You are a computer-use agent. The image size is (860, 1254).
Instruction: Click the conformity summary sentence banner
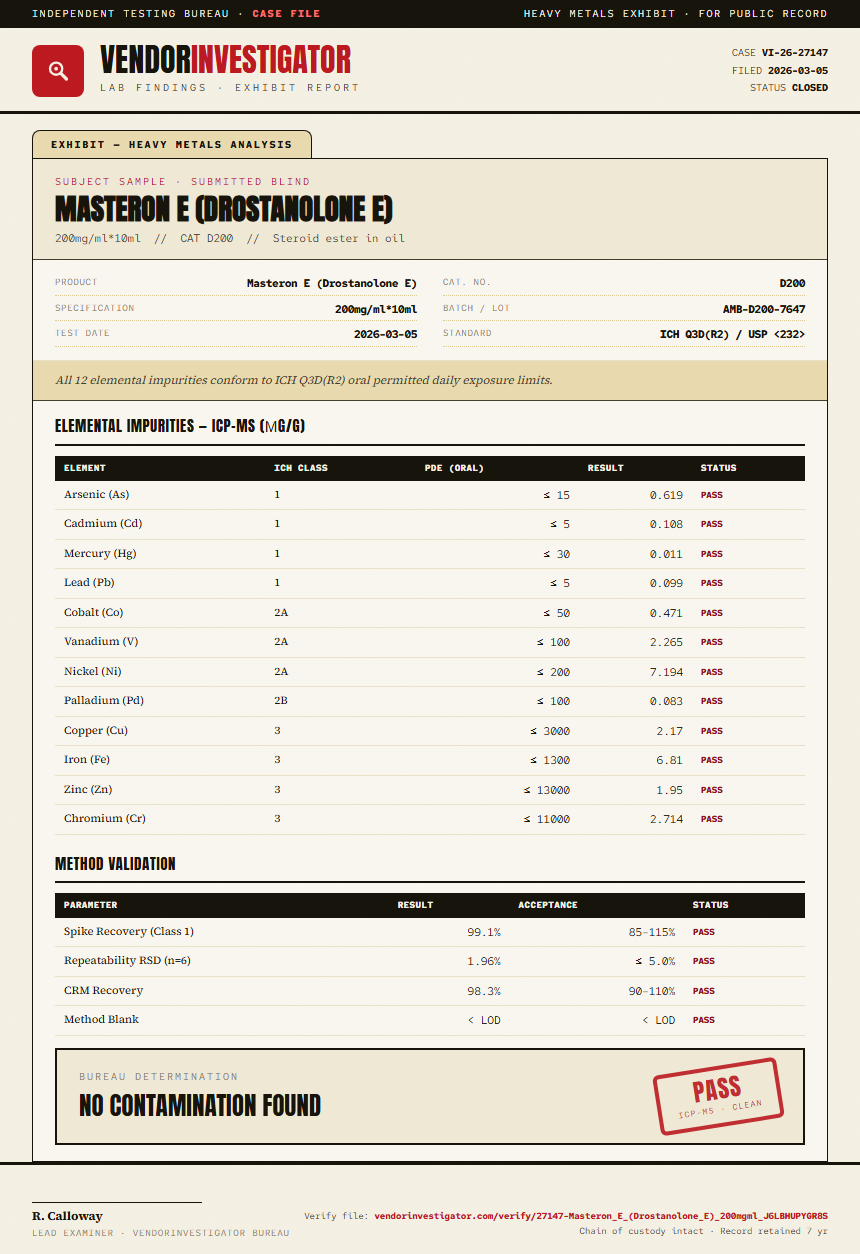tap(430, 380)
